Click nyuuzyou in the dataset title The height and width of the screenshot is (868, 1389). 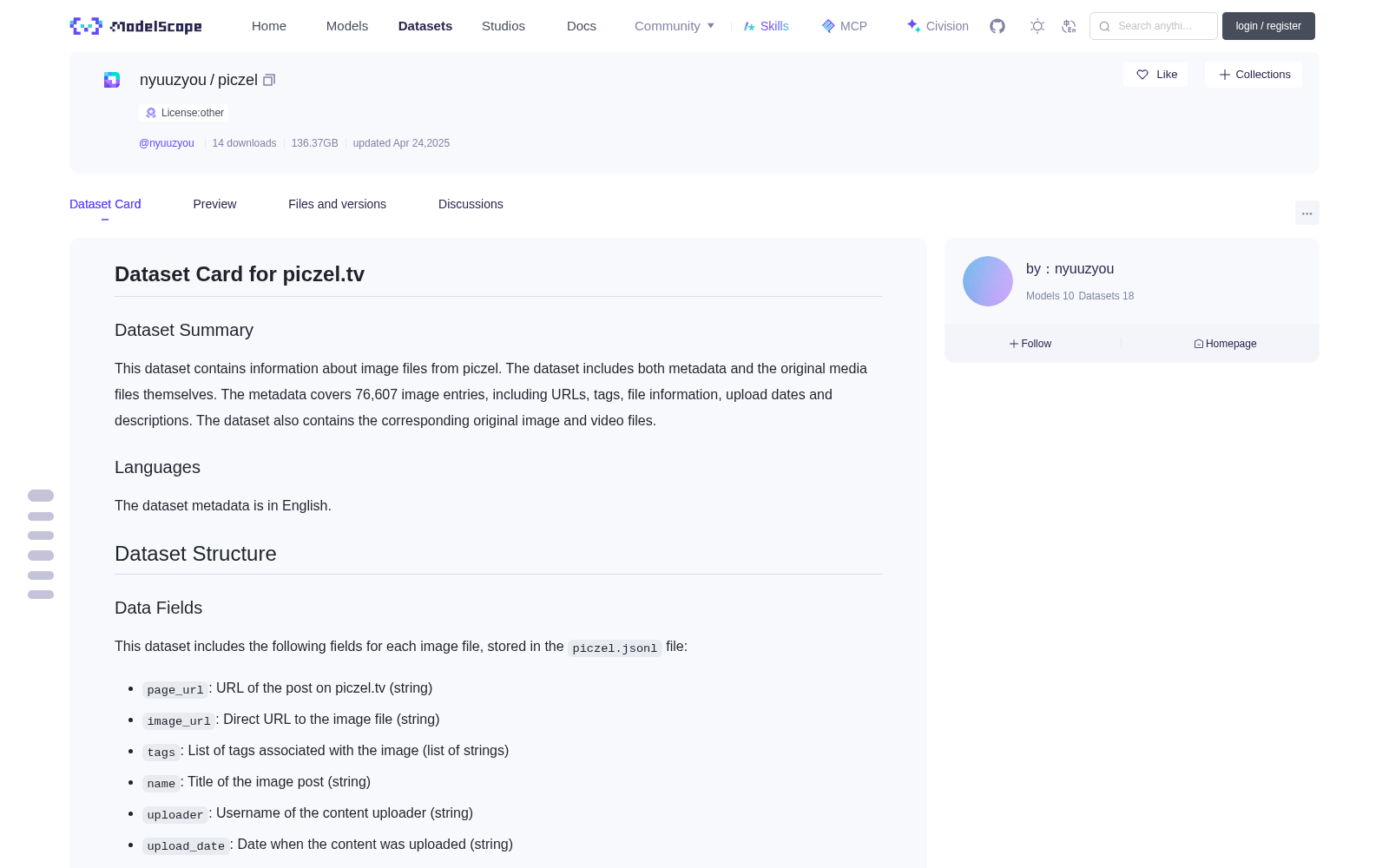[173, 80]
